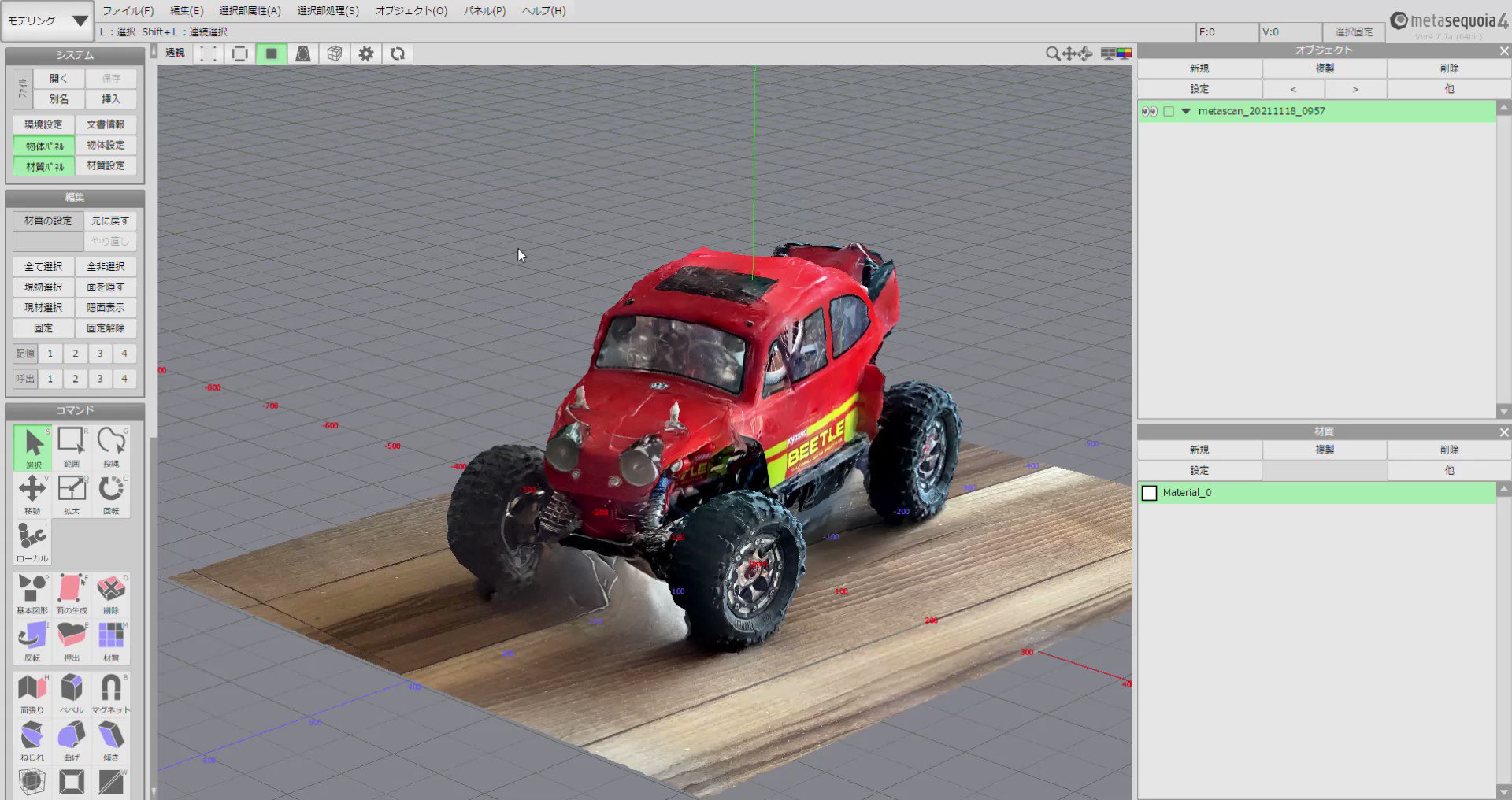
Task: Open the 基本図形 (Primitive) tool
Action: pyautogui.click(x=32, y=594)
